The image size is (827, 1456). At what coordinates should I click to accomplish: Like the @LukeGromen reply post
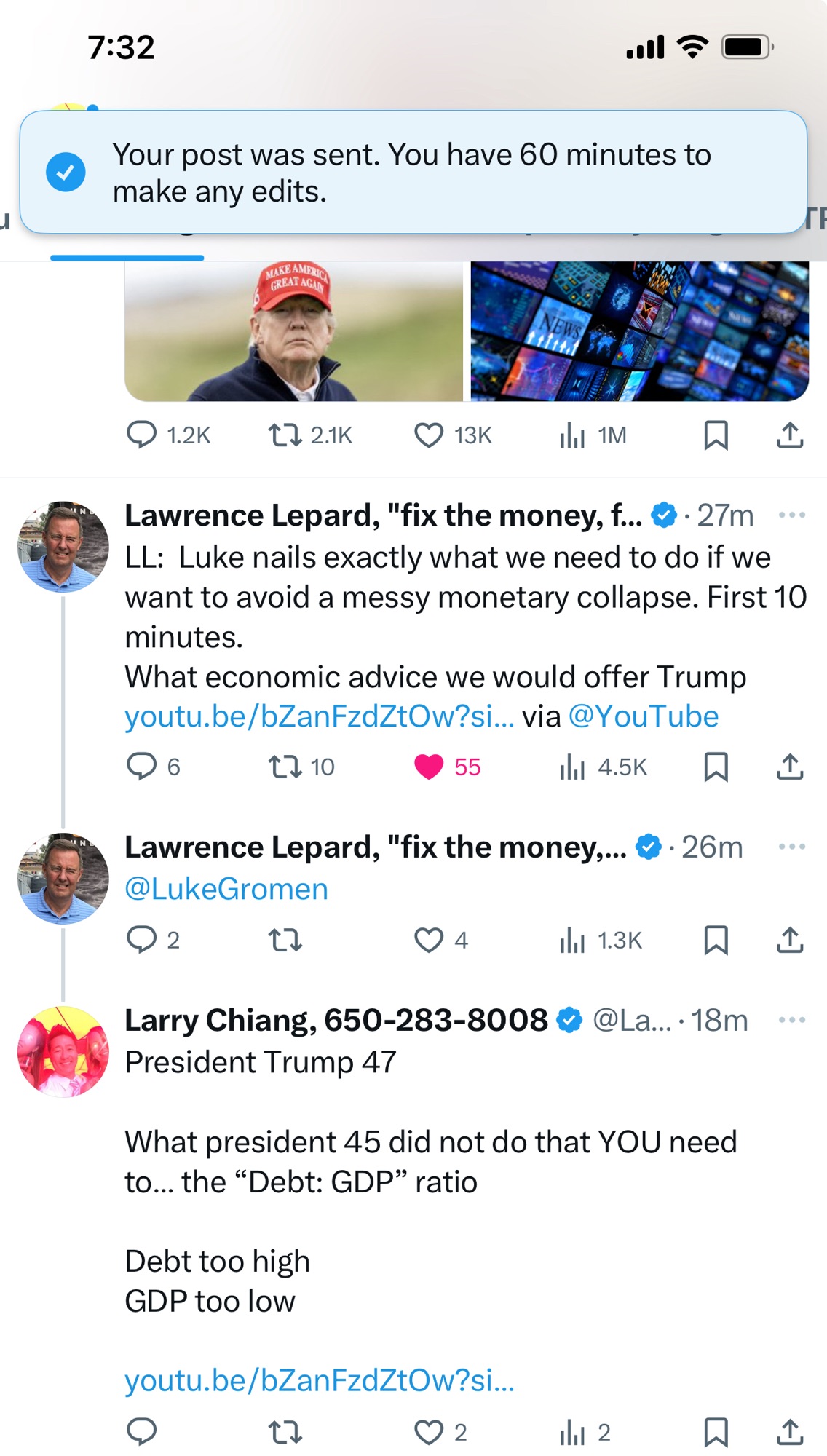(x=429, y=940)
